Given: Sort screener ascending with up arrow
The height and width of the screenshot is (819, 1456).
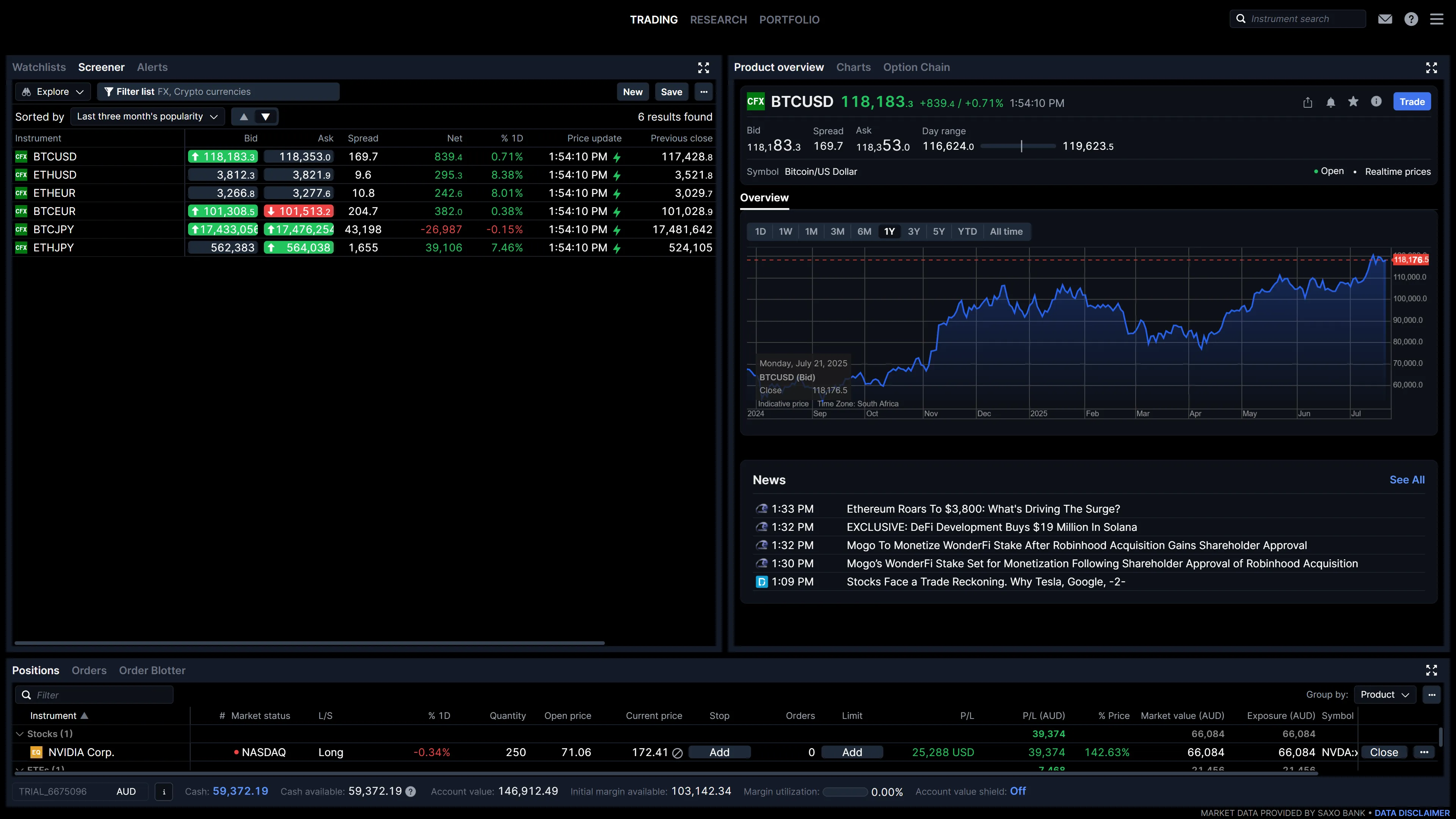Looking at the screenshot, I should (243, 116).
